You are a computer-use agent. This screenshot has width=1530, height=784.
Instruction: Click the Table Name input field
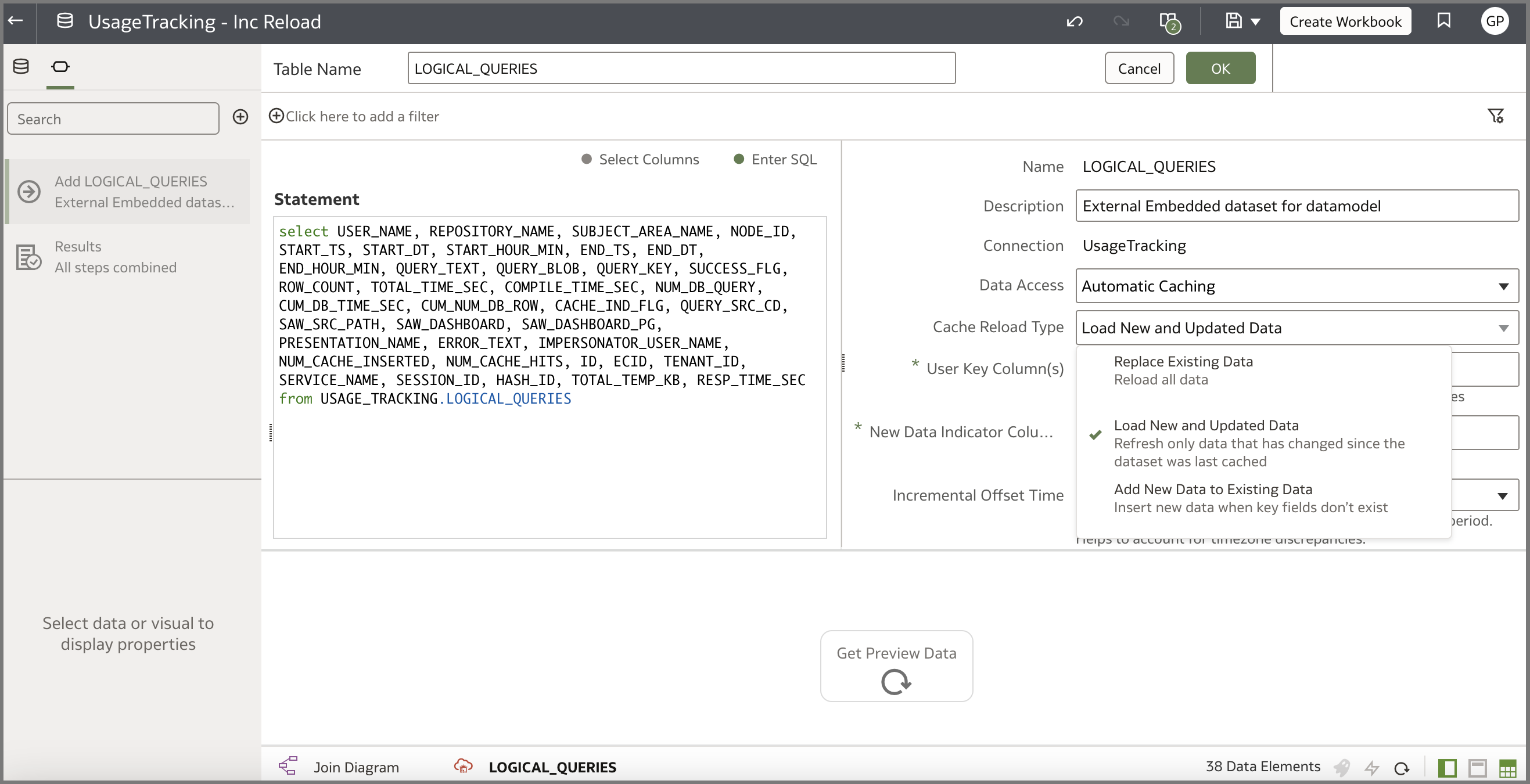click(681, 68)
